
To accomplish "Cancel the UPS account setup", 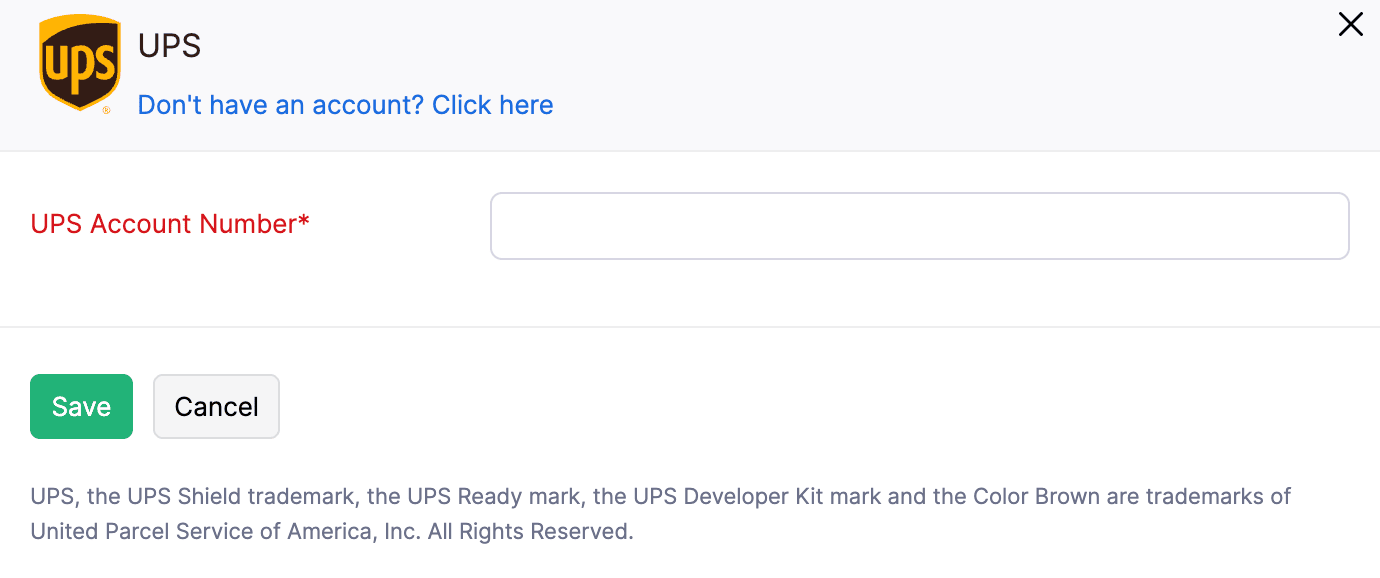I will pos(216,406).
